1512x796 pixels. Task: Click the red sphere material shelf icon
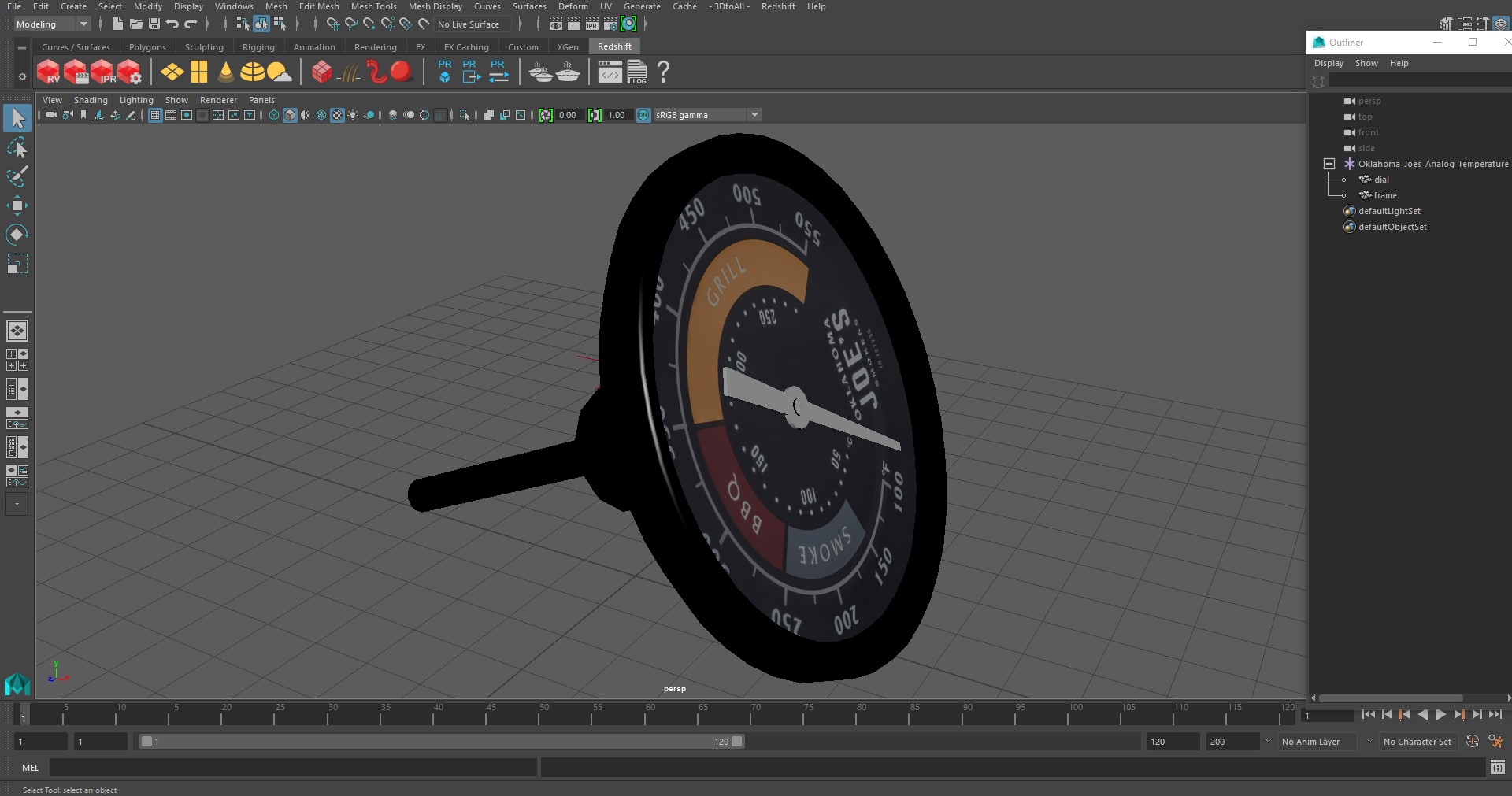pos(401,72)
